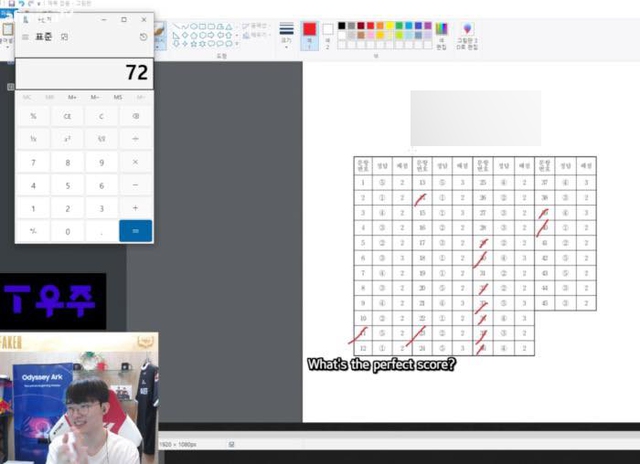Click the square root button
This screenshot has height=464, width=640.
[x=101, y=139]
